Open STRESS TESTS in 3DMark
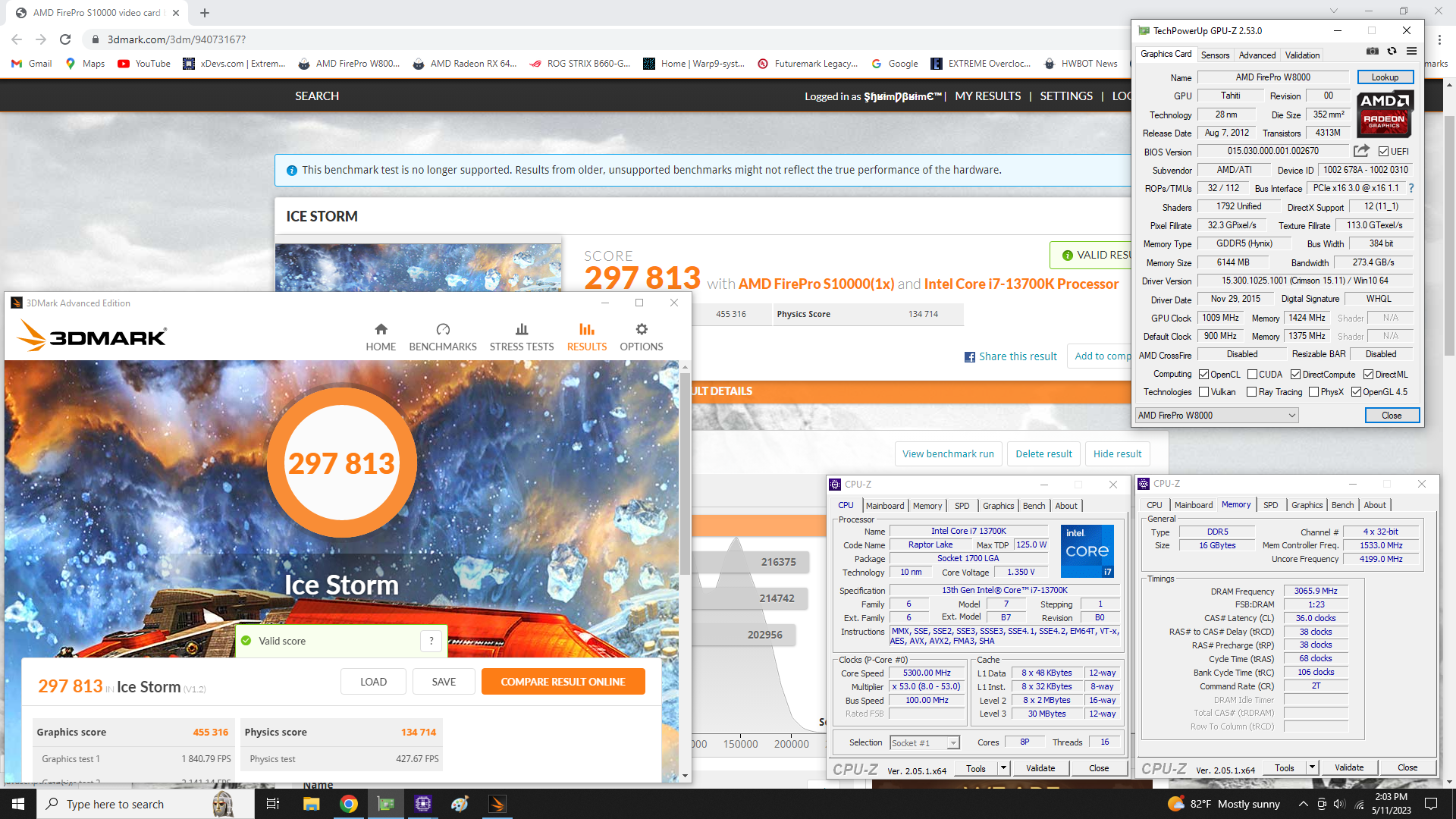The height and width of the screenshot is (819, 1456). coord(522,337)
